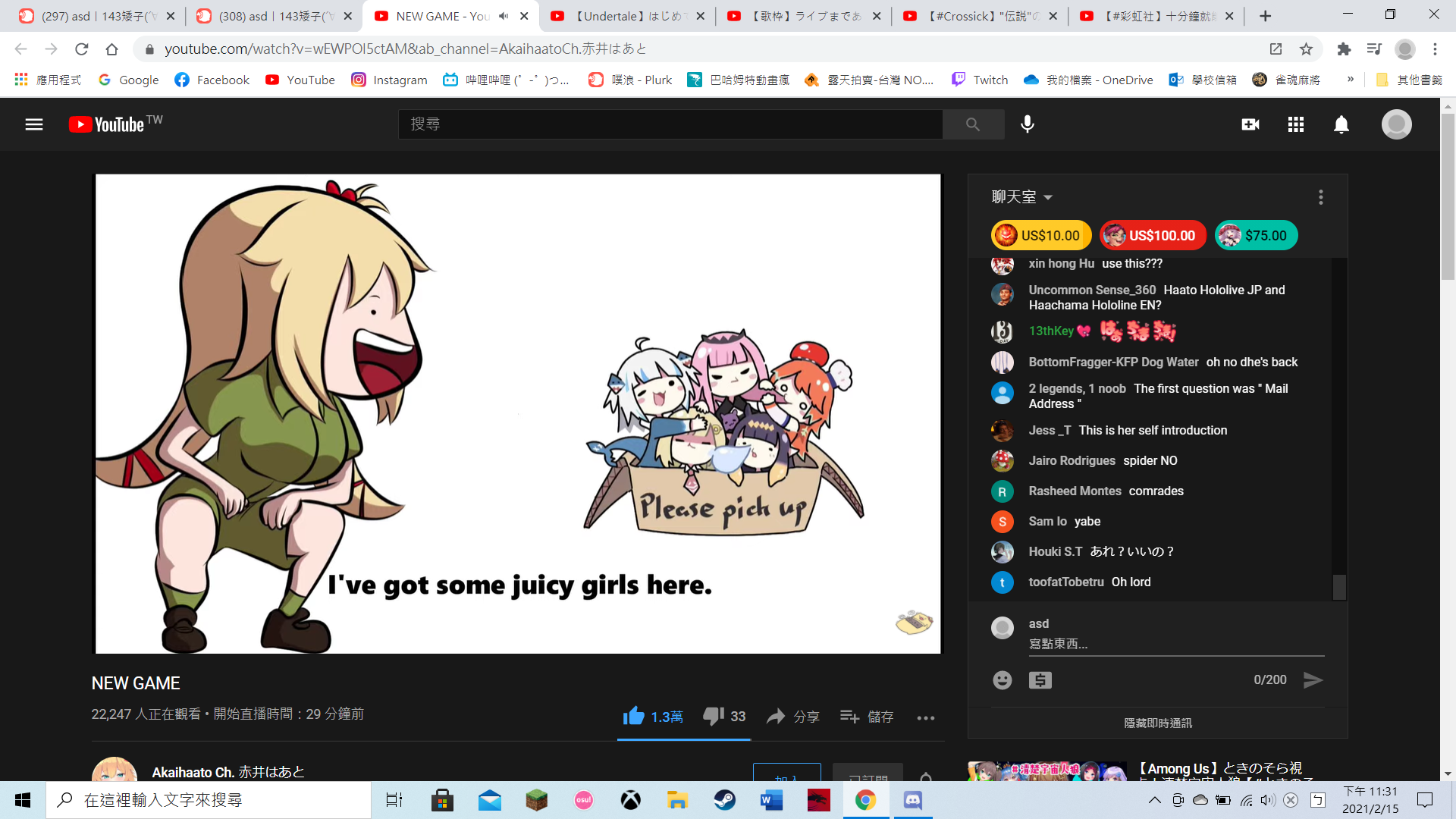Click the YouTube search input box
This screenshot has height=819, width=1456.
coord(670,124)
